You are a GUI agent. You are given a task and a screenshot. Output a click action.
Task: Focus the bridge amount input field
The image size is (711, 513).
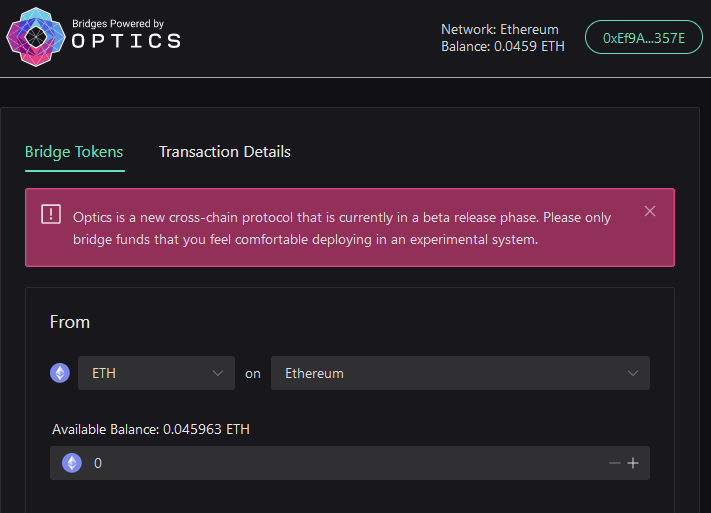point(340,463)
